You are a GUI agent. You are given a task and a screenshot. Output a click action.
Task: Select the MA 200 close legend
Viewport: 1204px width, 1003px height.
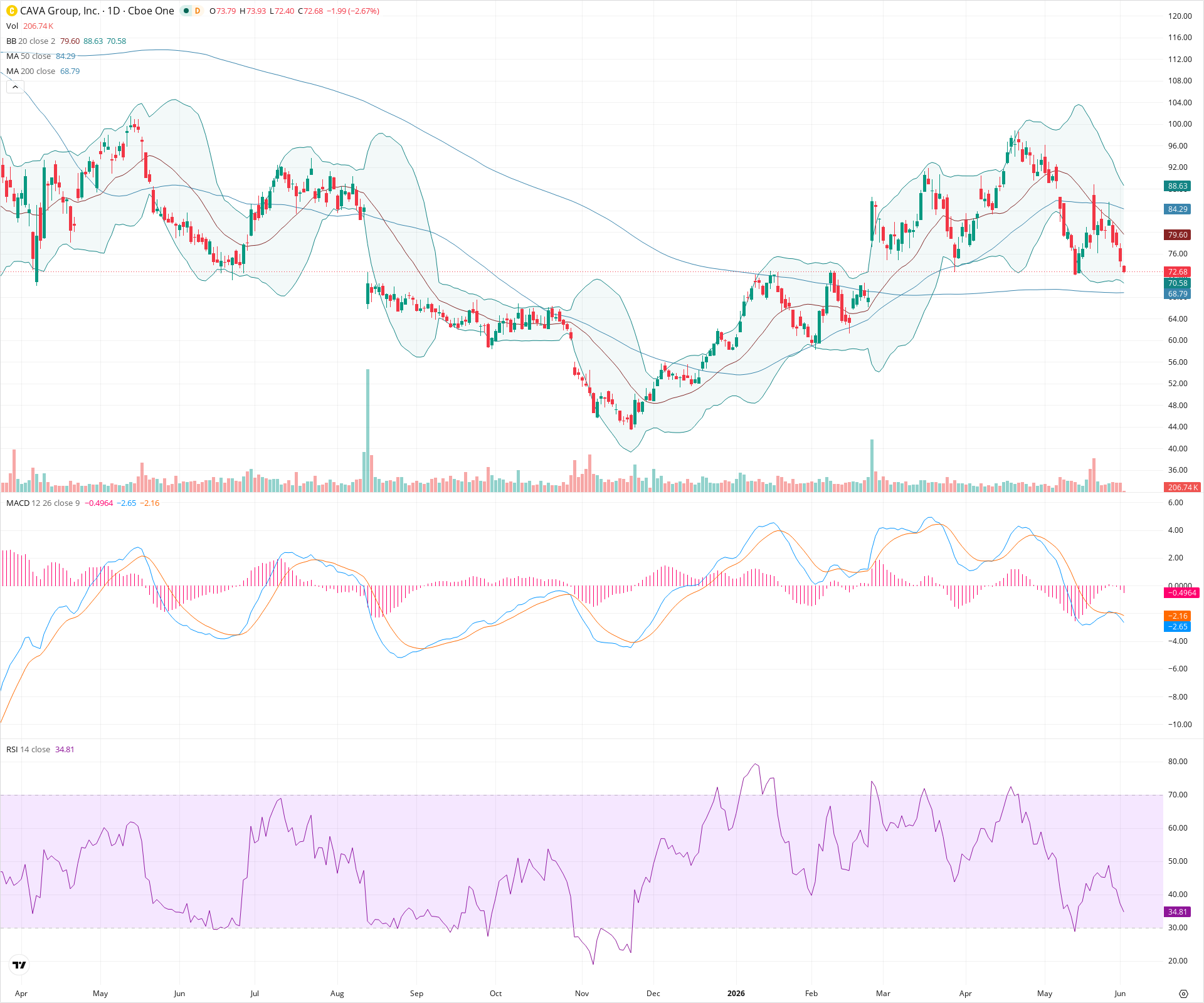[x=31, y=71]
